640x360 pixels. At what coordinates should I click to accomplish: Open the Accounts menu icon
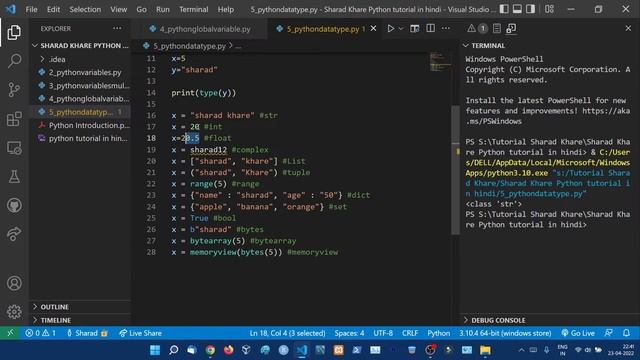pos(14,283)
